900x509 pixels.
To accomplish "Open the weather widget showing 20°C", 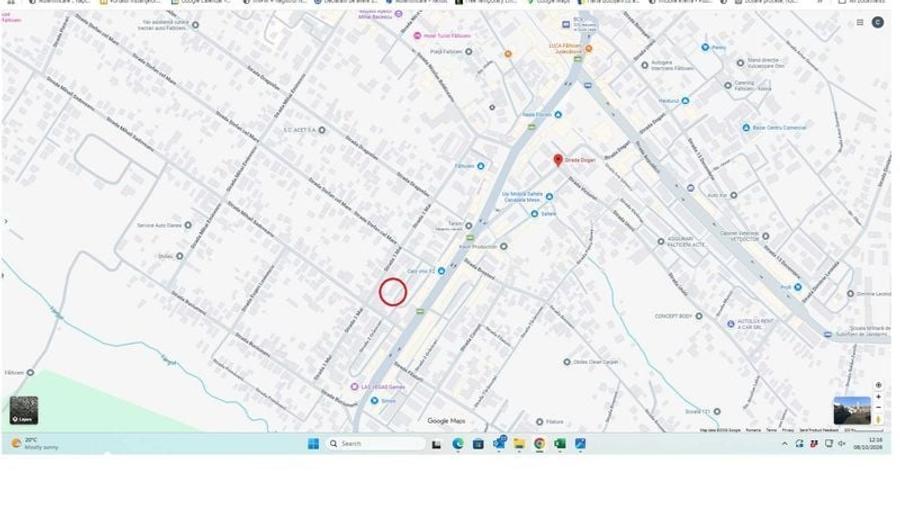I will click(36, 444).
